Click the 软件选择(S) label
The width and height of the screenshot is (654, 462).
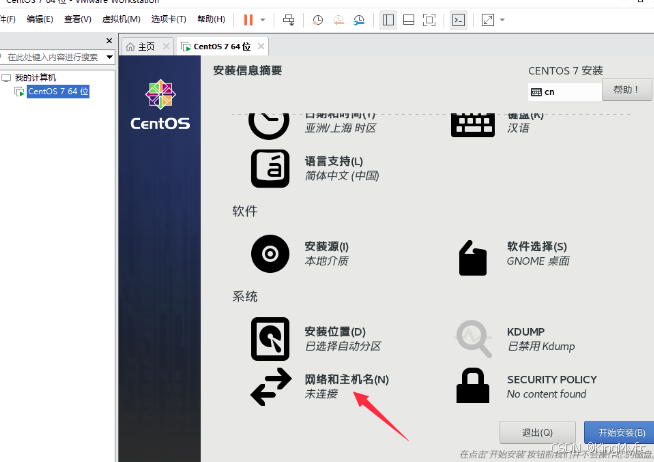pos(537,246)
